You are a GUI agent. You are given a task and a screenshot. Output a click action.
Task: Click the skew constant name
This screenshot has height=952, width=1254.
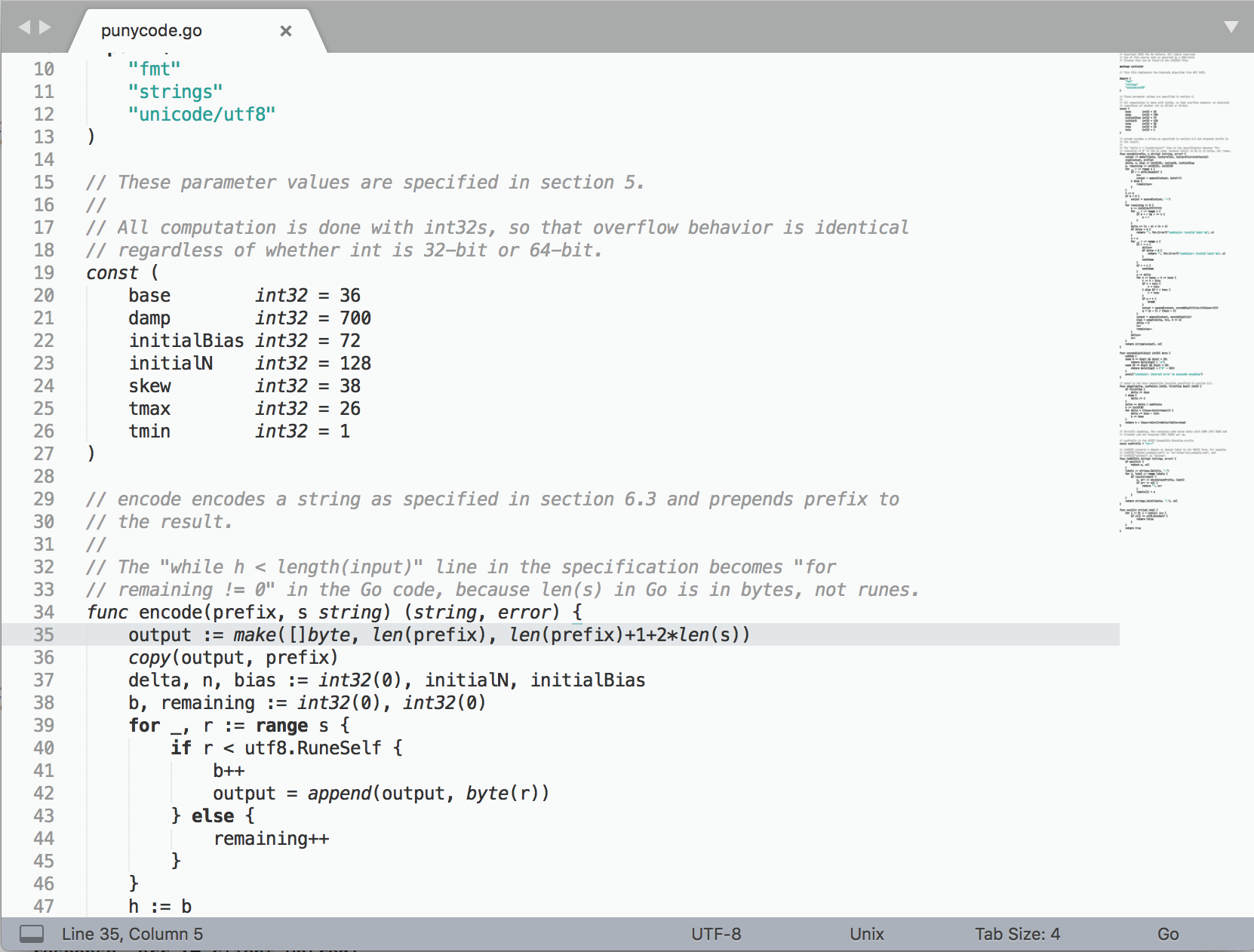149,386
